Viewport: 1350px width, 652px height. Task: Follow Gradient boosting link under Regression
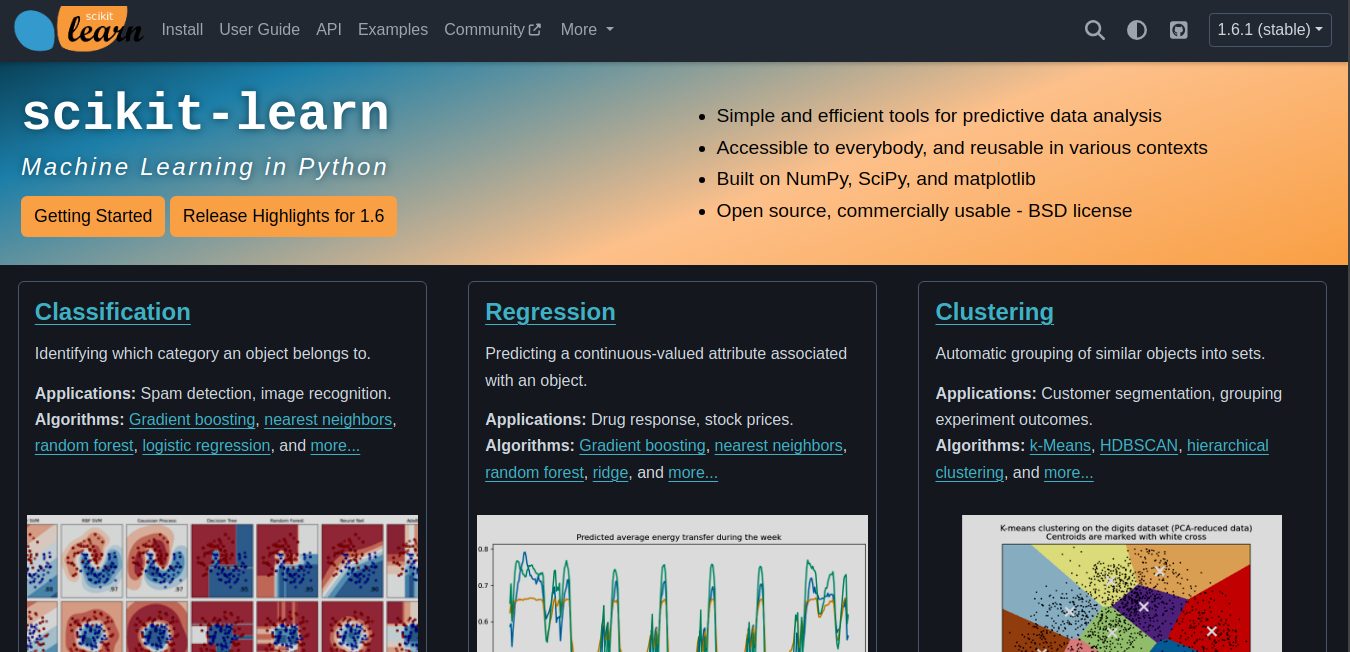643,445
